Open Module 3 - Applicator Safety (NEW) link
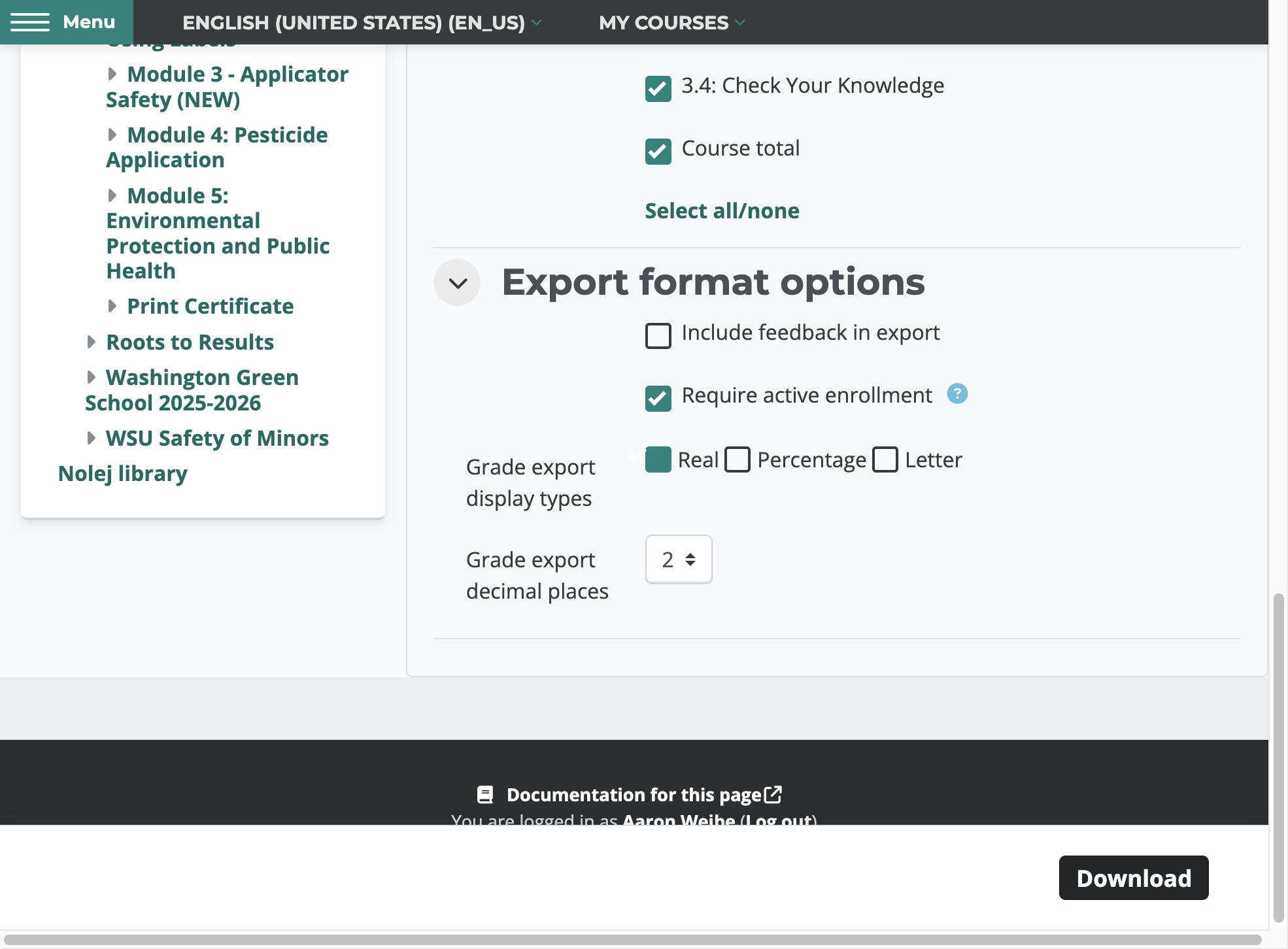Screen dimensions: 1288x949 point(228,87)
